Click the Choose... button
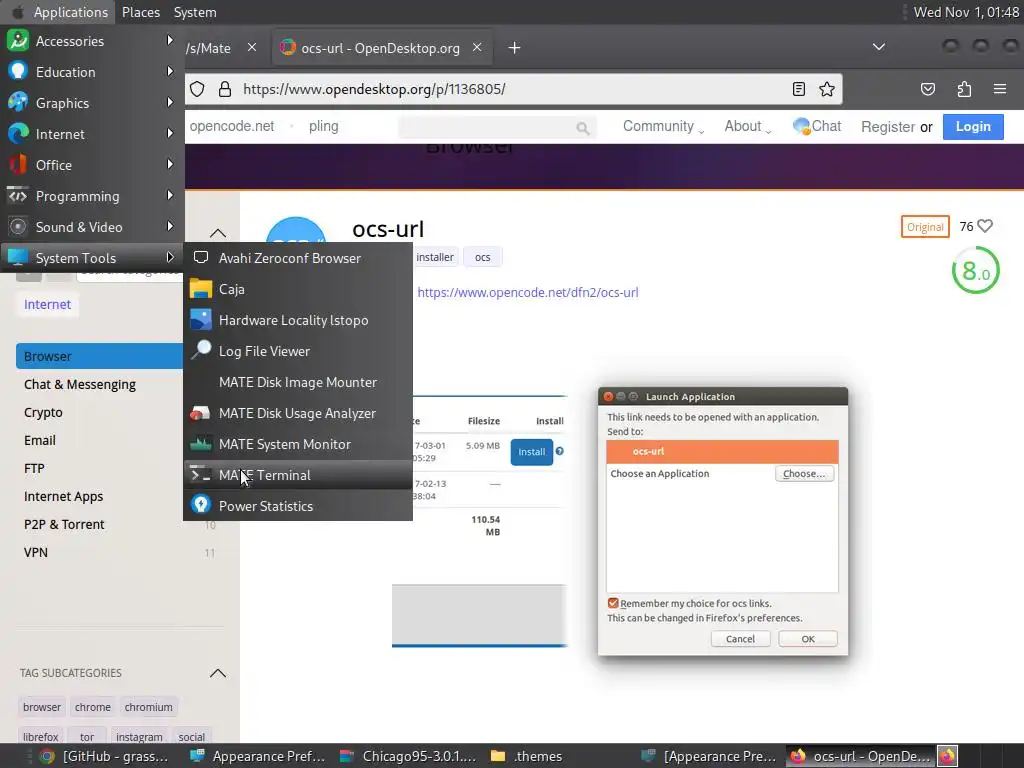 804,473
